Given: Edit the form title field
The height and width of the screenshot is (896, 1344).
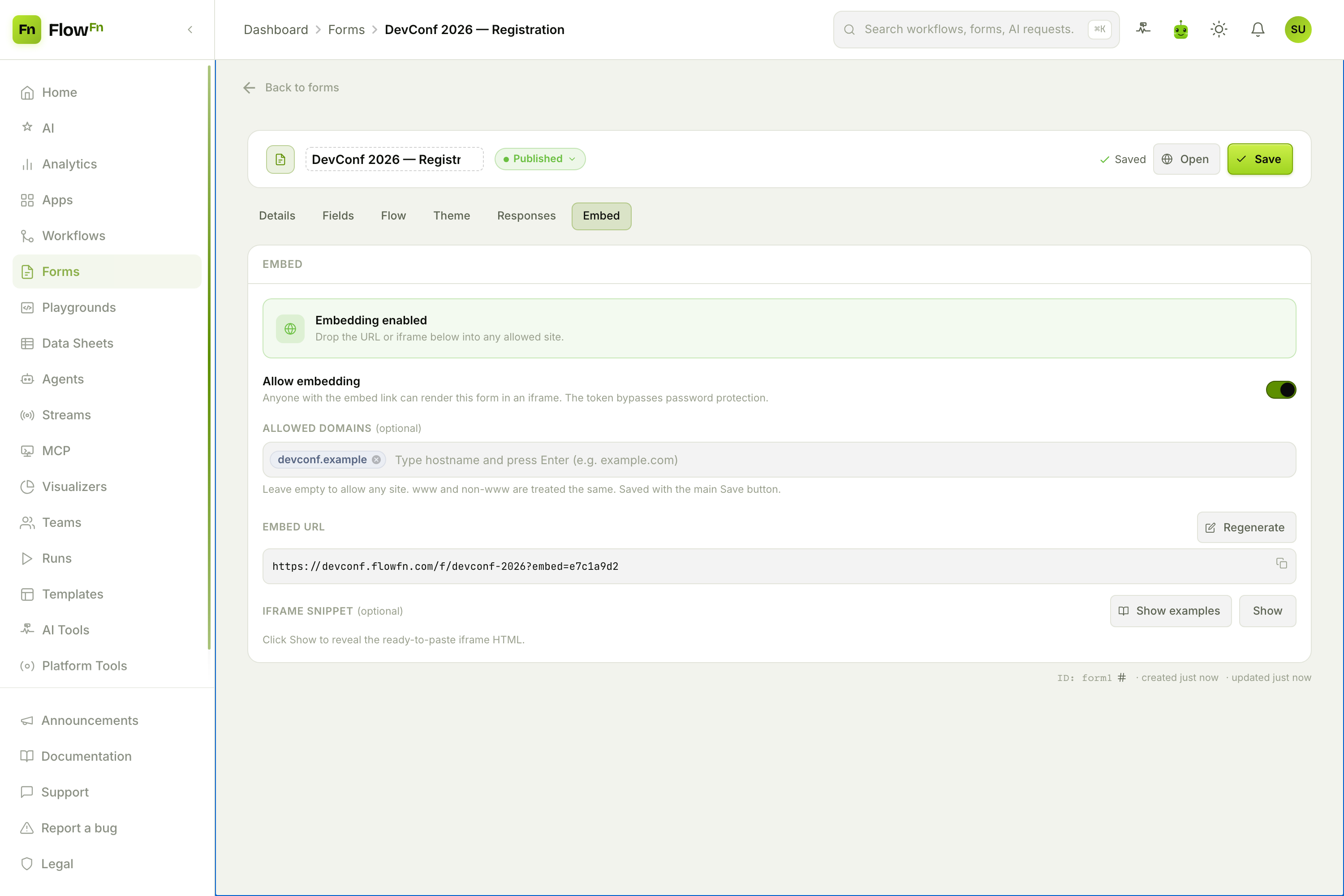Looking at the screenshot, I should [394, 159].
